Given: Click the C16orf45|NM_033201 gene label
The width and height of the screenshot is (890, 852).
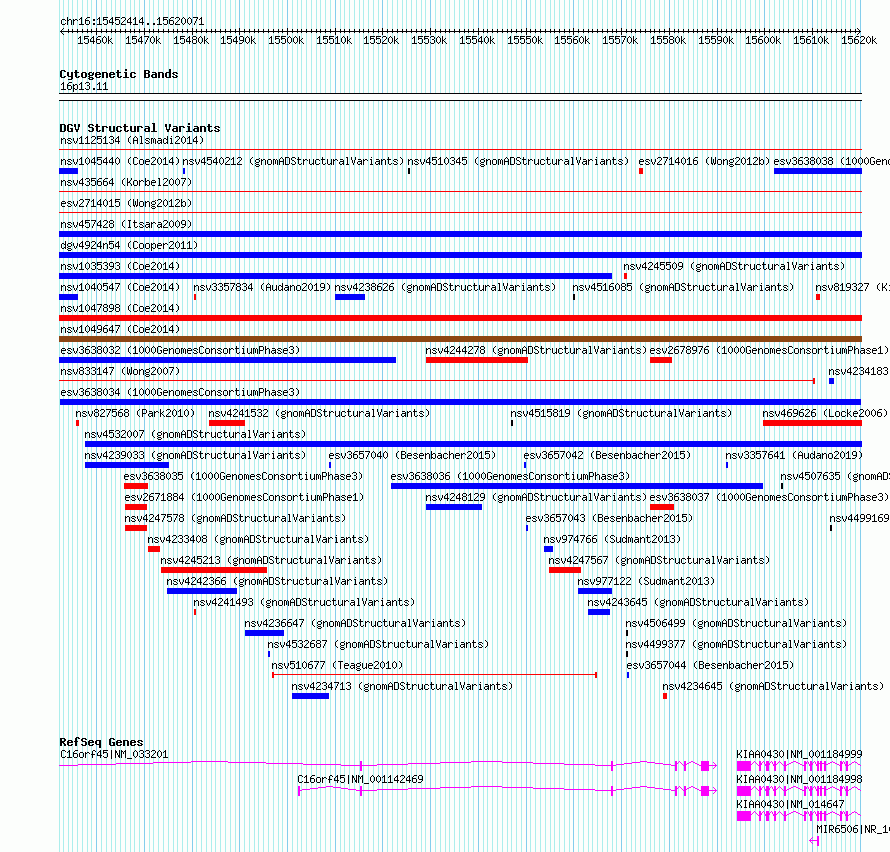Looking at the screenshot, I should [114, 754].
